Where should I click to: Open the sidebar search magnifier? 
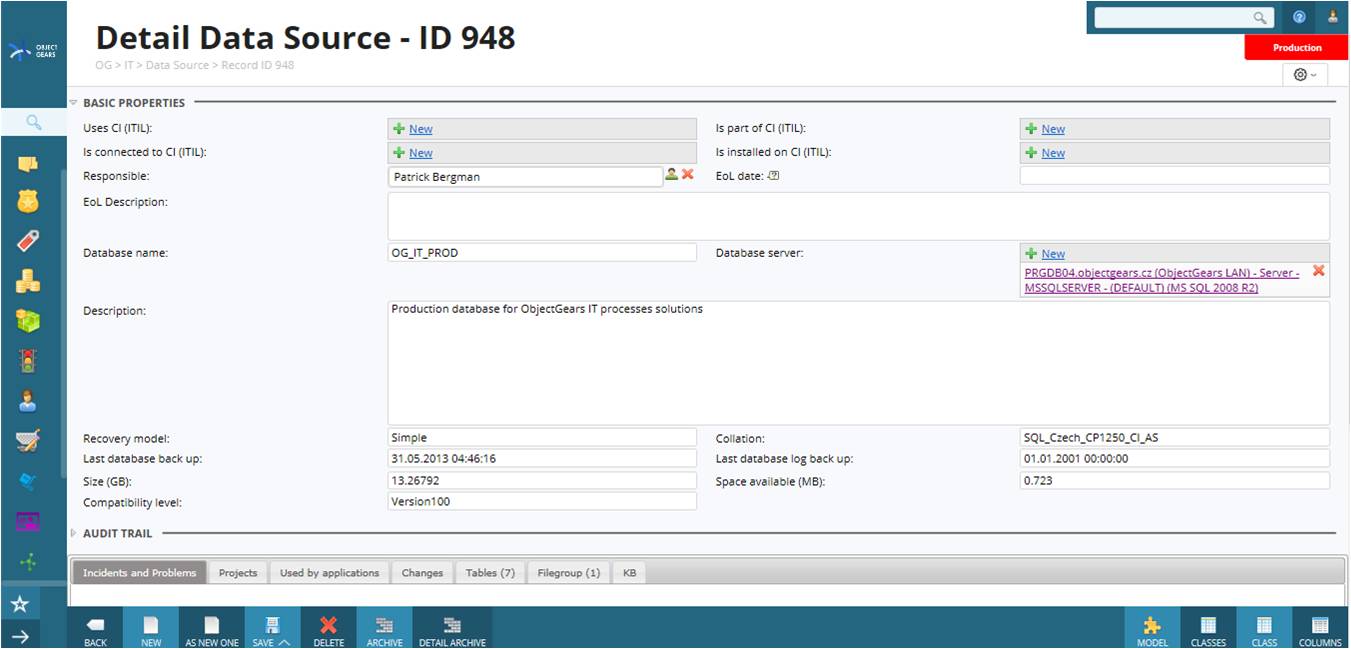coord(33,122)
